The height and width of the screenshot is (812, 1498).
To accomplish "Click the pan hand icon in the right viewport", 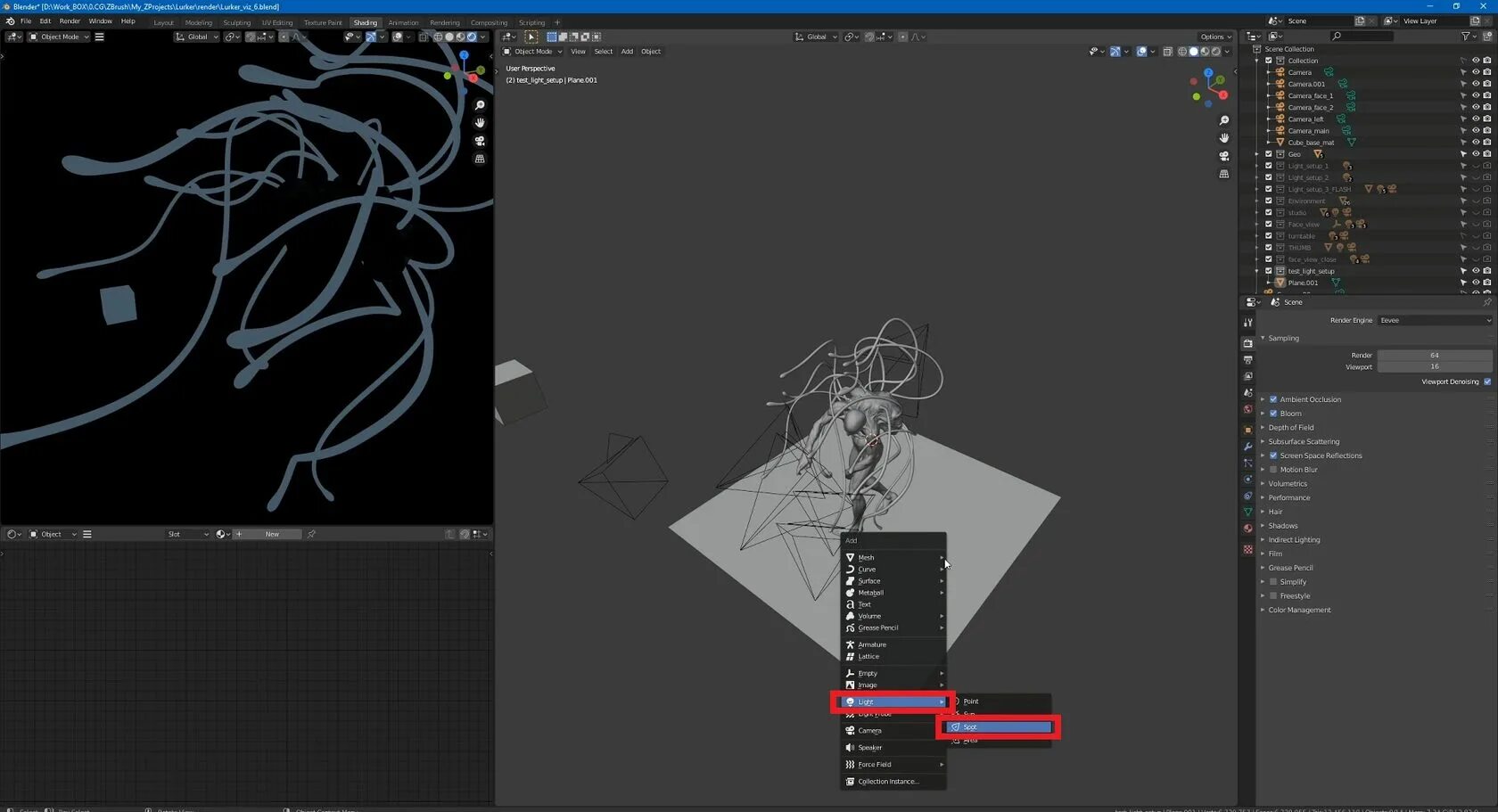I will pyautogui.click(x=1224, y=138).
